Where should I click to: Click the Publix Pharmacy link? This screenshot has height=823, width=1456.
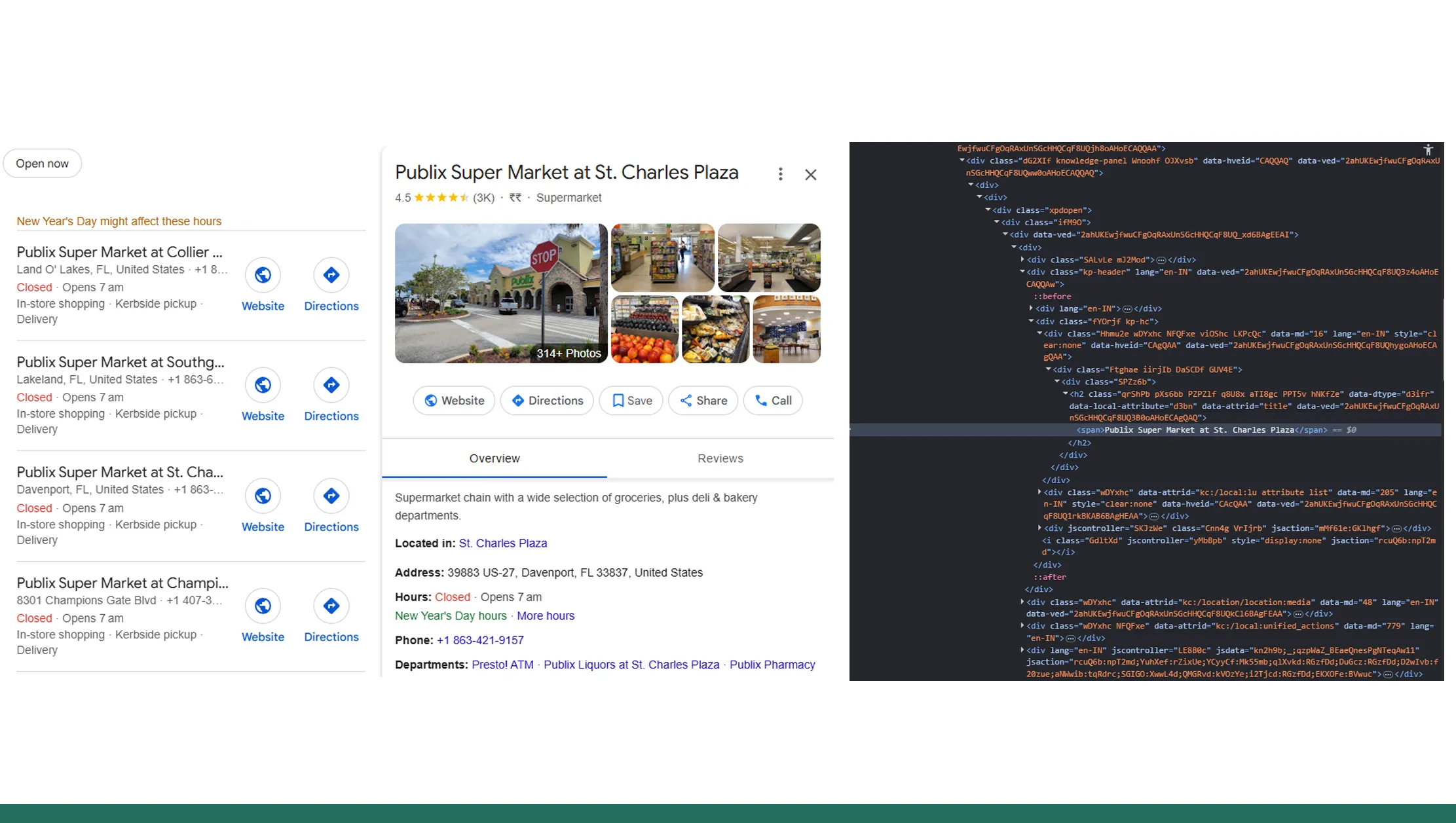(772, 664)
